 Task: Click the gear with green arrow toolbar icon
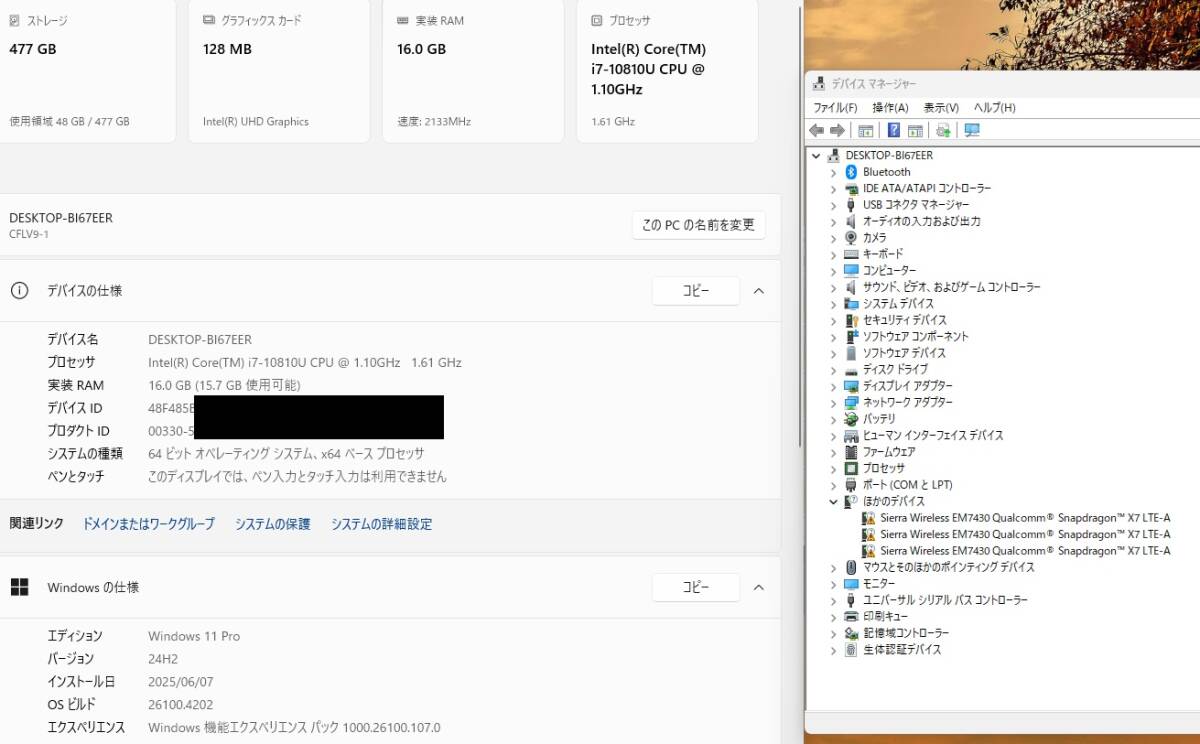click(942, 130)
